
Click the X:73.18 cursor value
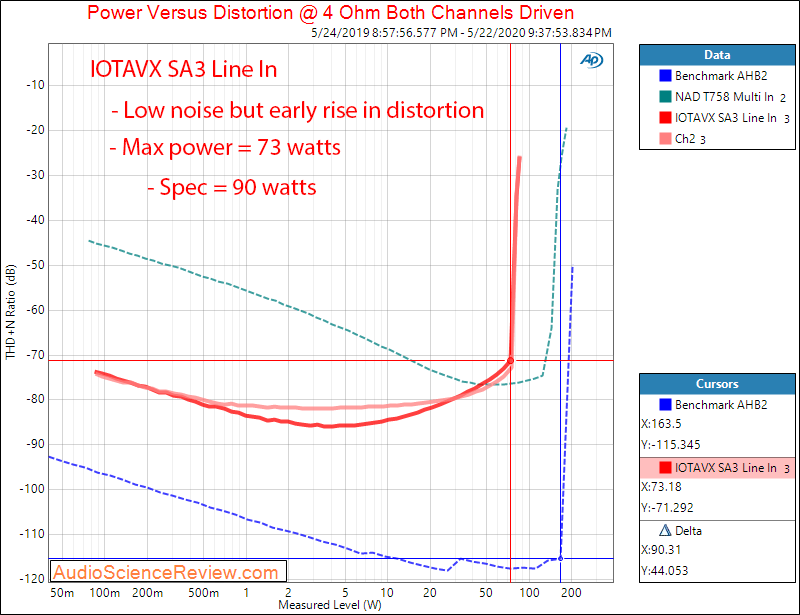point(661,486)
